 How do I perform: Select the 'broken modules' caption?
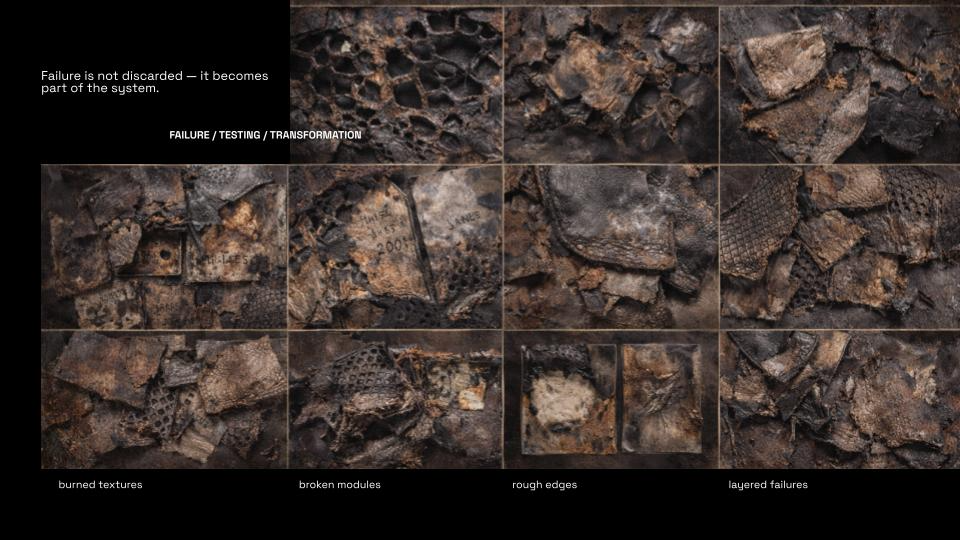[339, 485]
